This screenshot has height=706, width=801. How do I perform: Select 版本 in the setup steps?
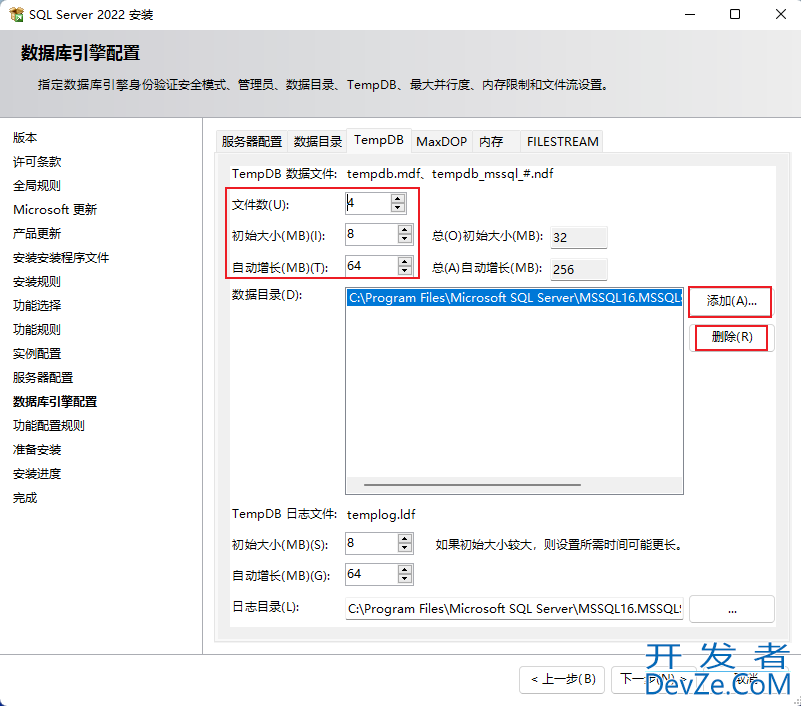(x=25, y=137)
